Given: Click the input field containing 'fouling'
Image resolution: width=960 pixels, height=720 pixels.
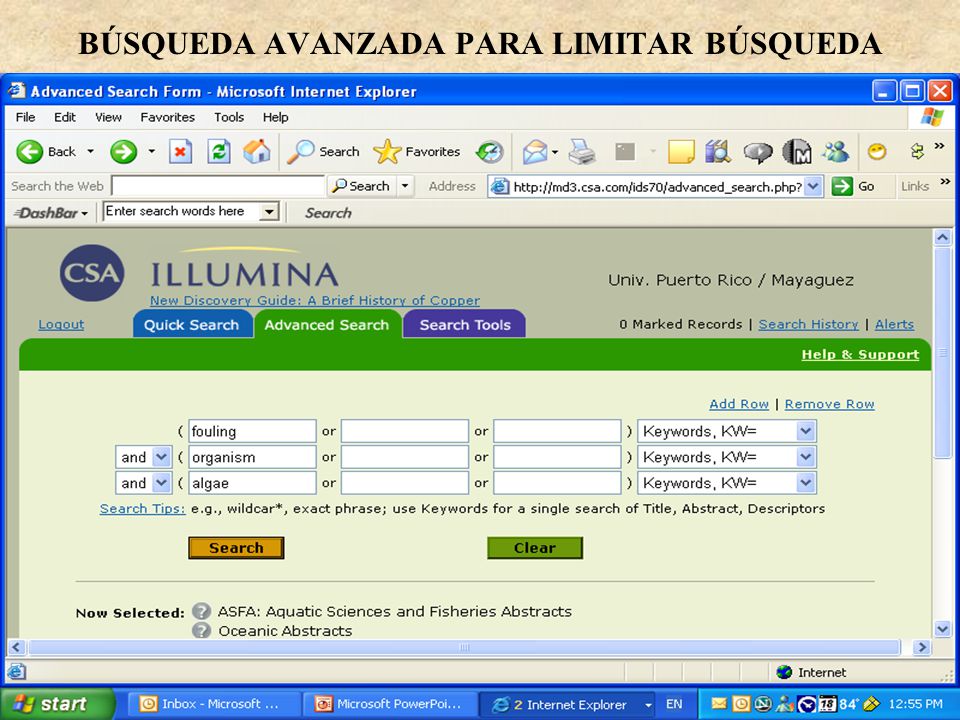Looking at the screenshot, I should point(252,431).
